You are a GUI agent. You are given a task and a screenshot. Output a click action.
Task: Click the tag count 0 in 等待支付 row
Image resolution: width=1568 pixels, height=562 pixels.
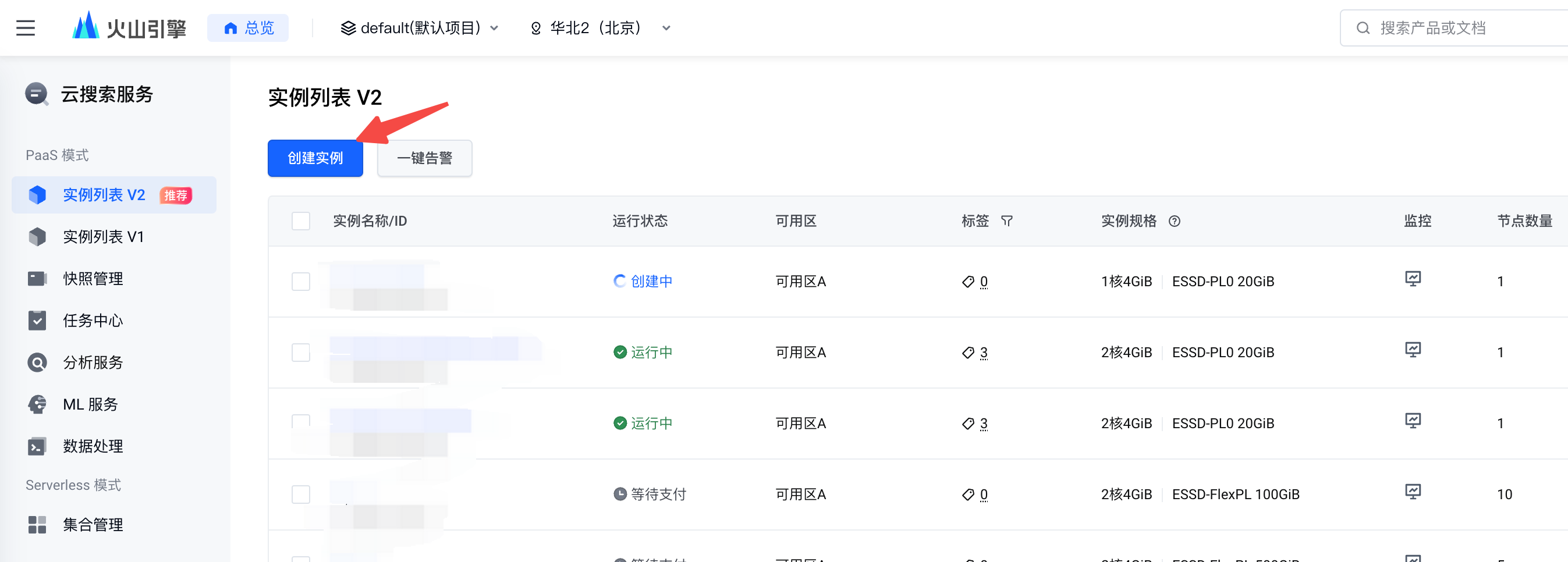984,495
